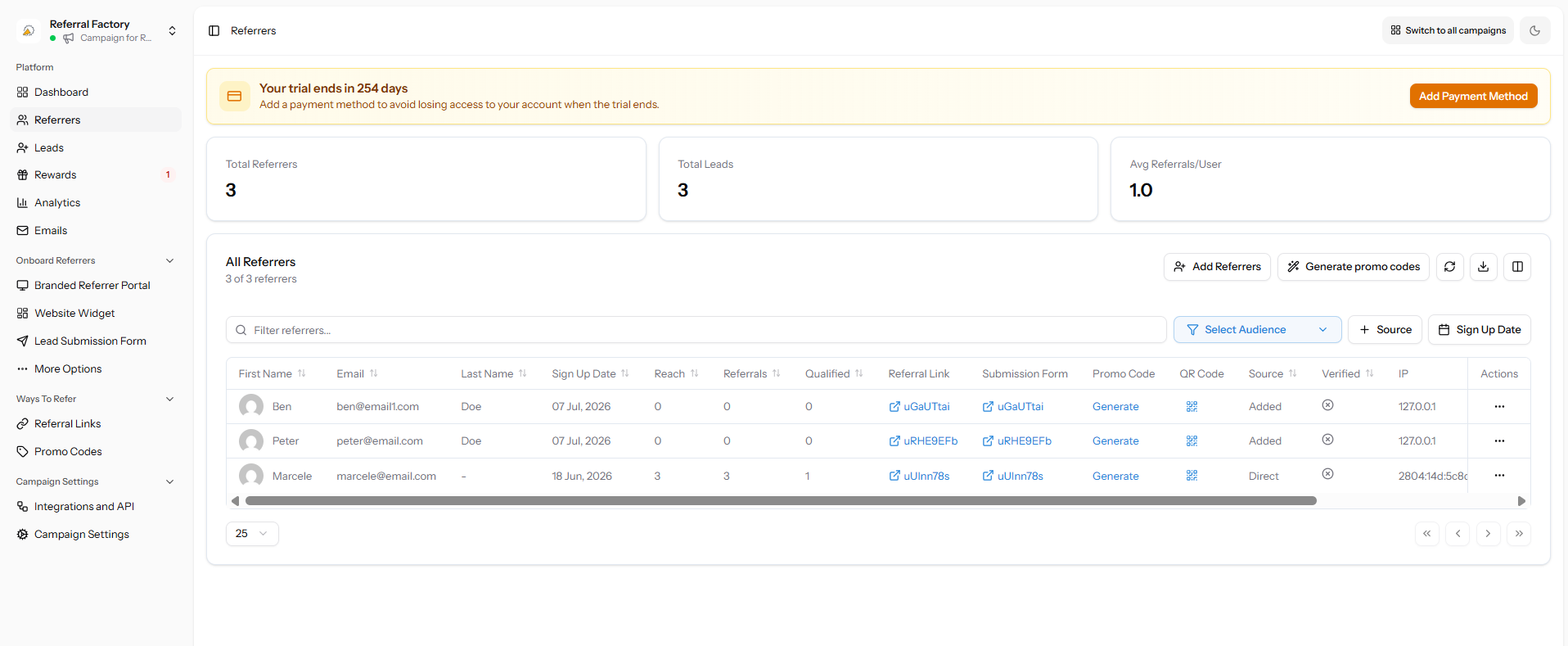Screen dimensions: 1568x646
Task: Open the column visibility icon
Action: pyautogui.click(x=1517, y=267)
